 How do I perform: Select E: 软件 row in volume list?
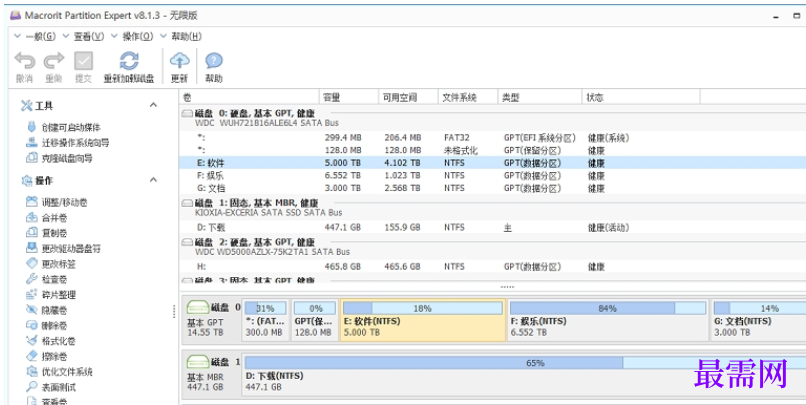point(492,163)
